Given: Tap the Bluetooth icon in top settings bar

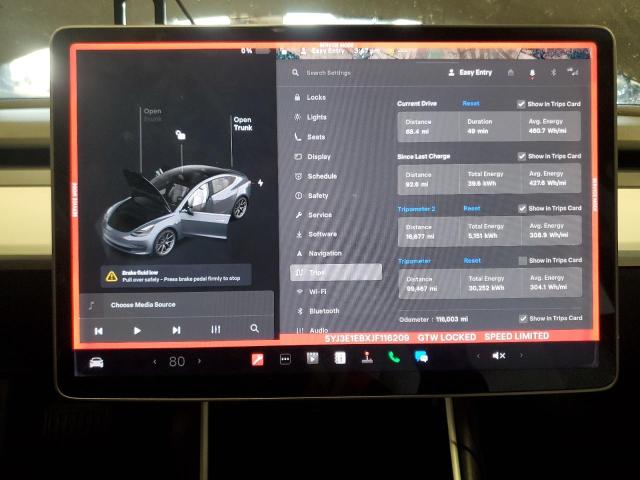Looking at the screenshot, I should coord(553,73).
